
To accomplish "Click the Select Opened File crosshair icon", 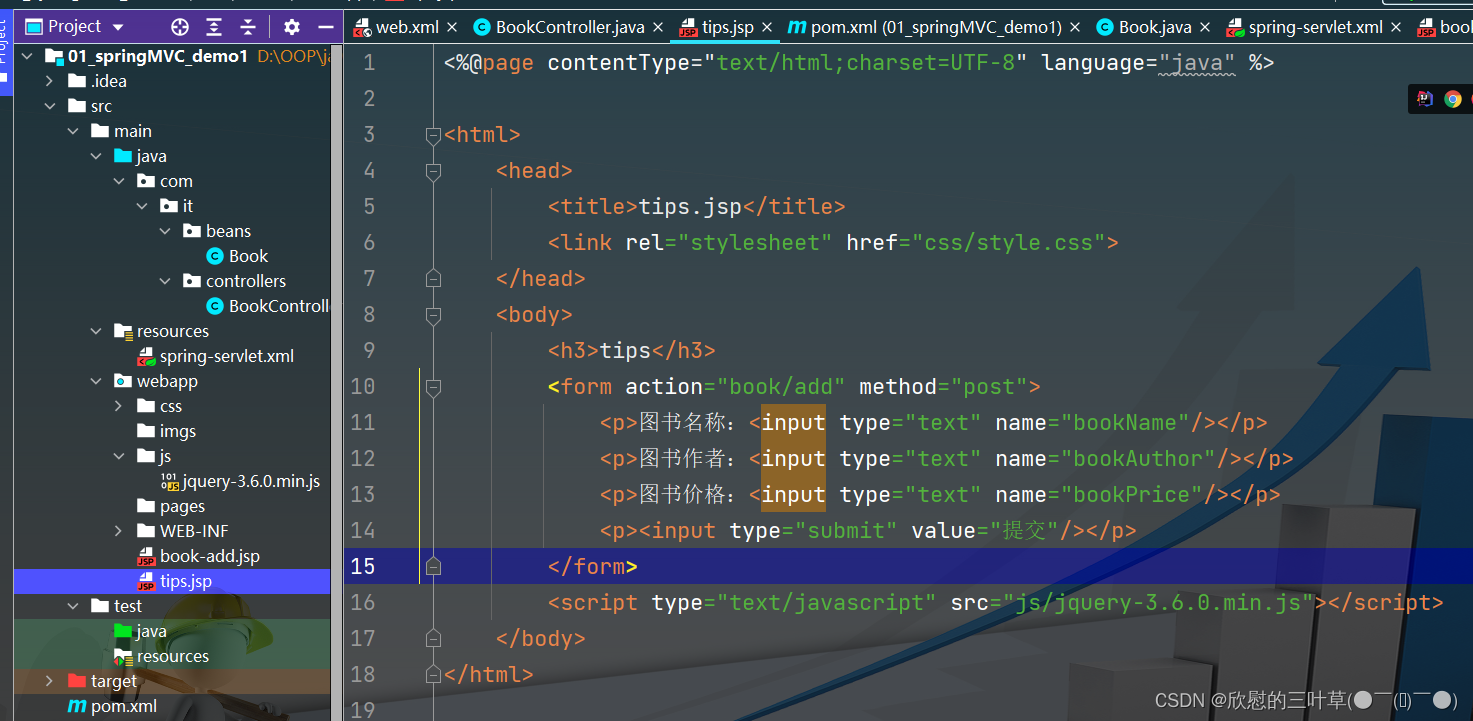I will tap(180, 27).
